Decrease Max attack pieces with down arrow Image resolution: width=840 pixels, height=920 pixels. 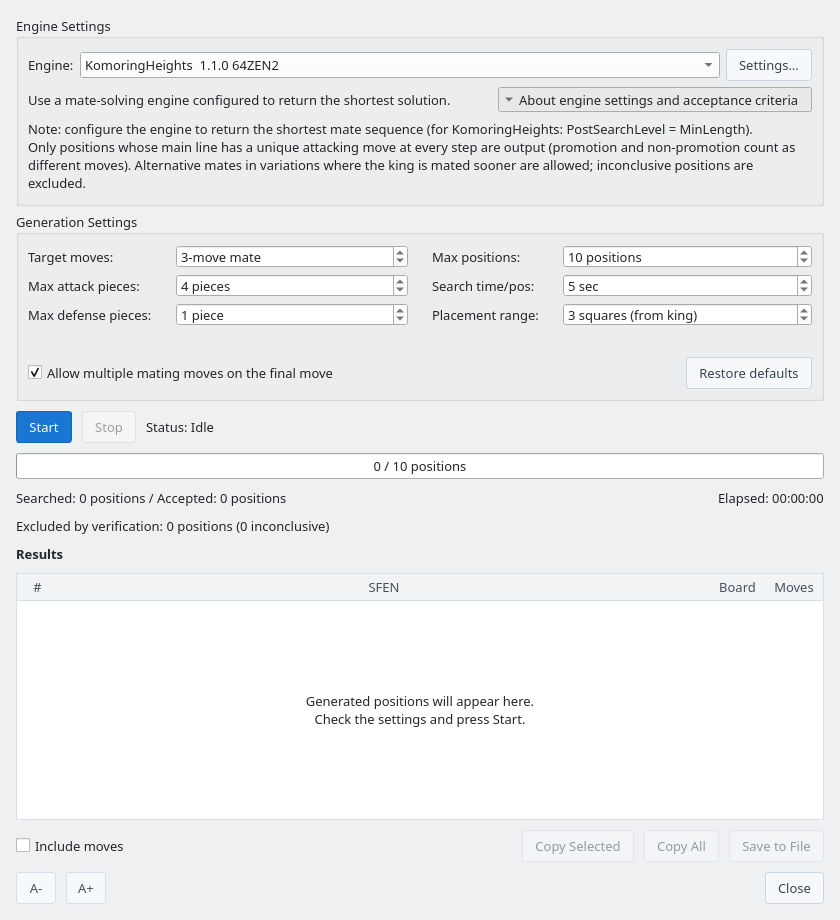(400, 290)
